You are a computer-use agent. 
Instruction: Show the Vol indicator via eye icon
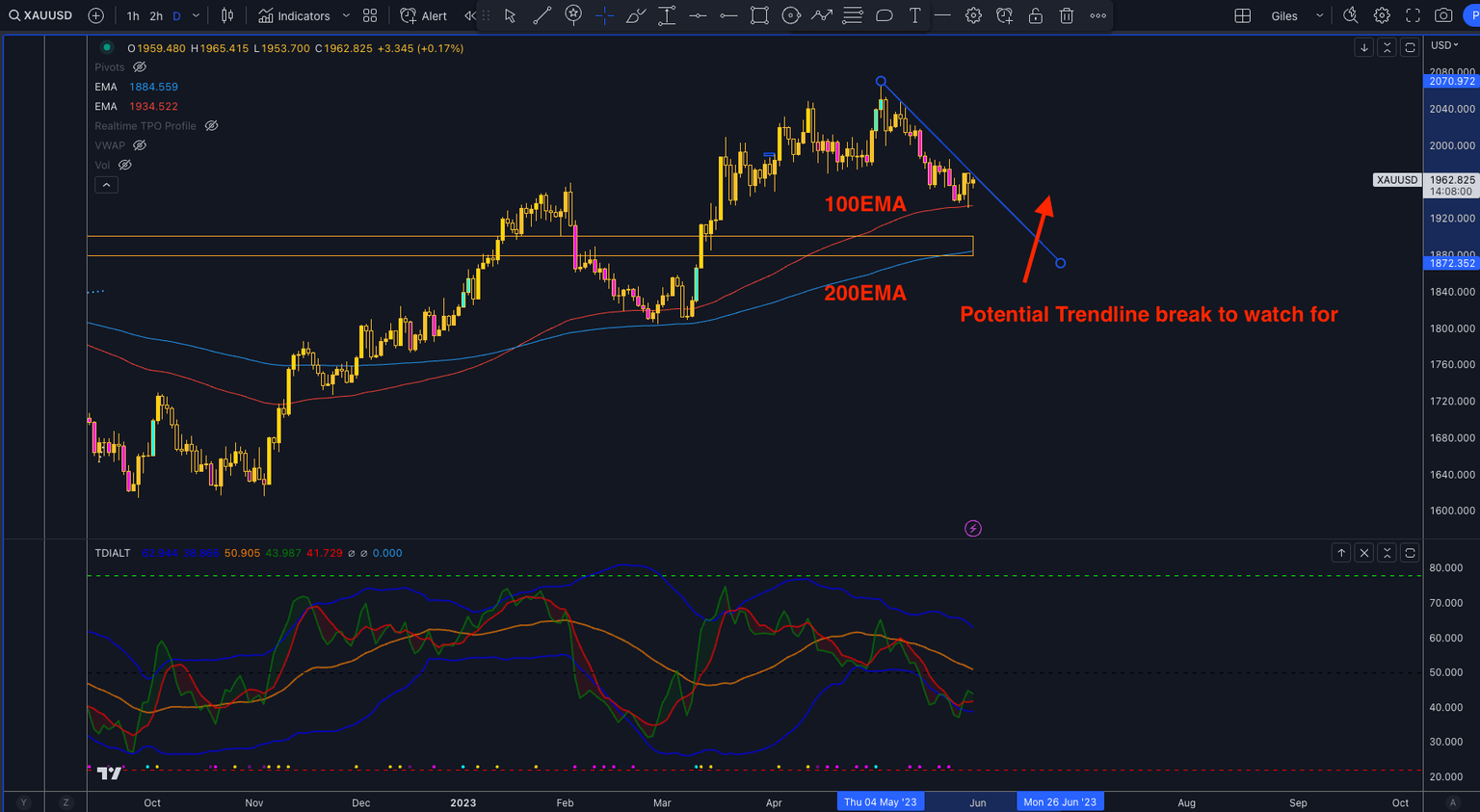click(125, 165)
